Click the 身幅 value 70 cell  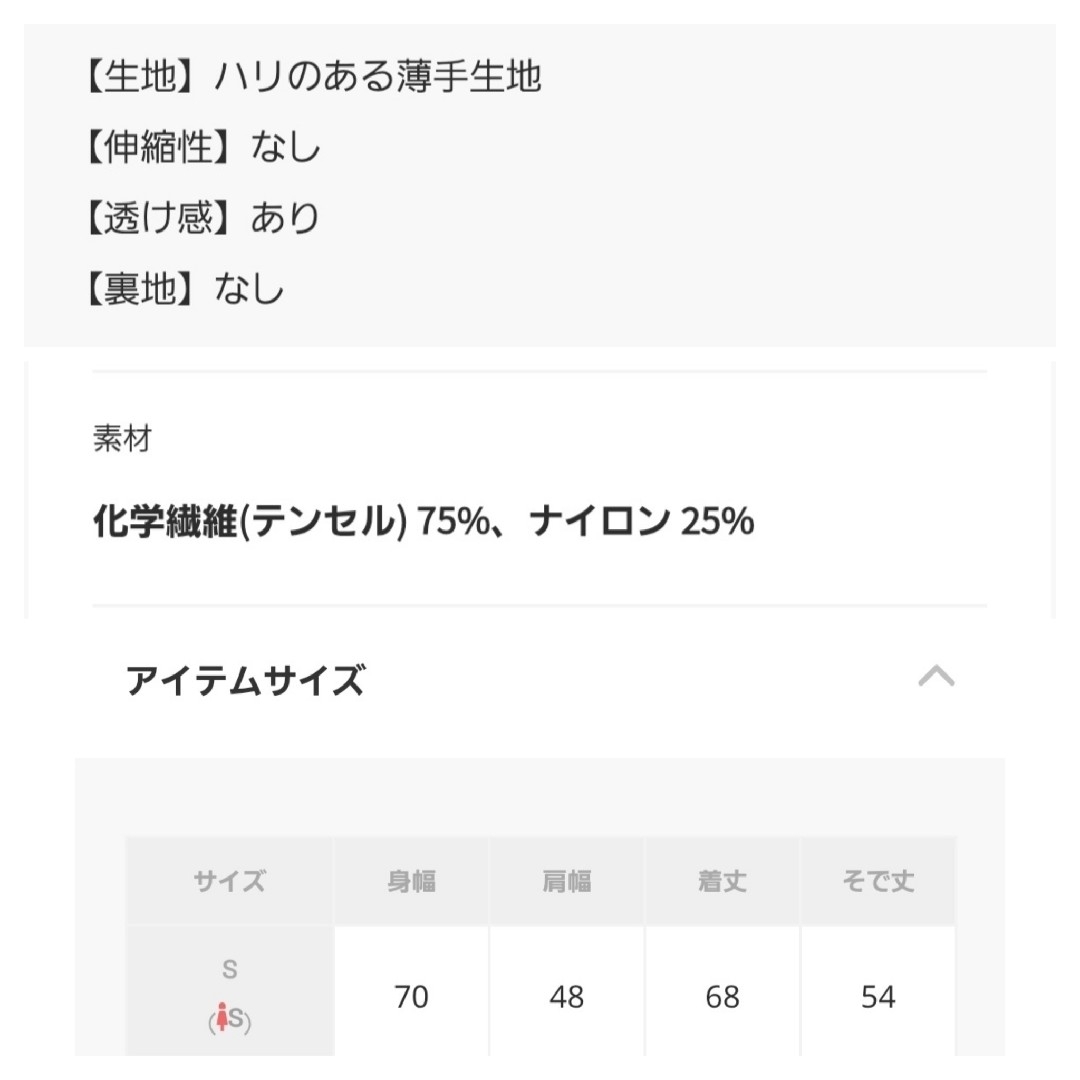(x=411, y=996)
